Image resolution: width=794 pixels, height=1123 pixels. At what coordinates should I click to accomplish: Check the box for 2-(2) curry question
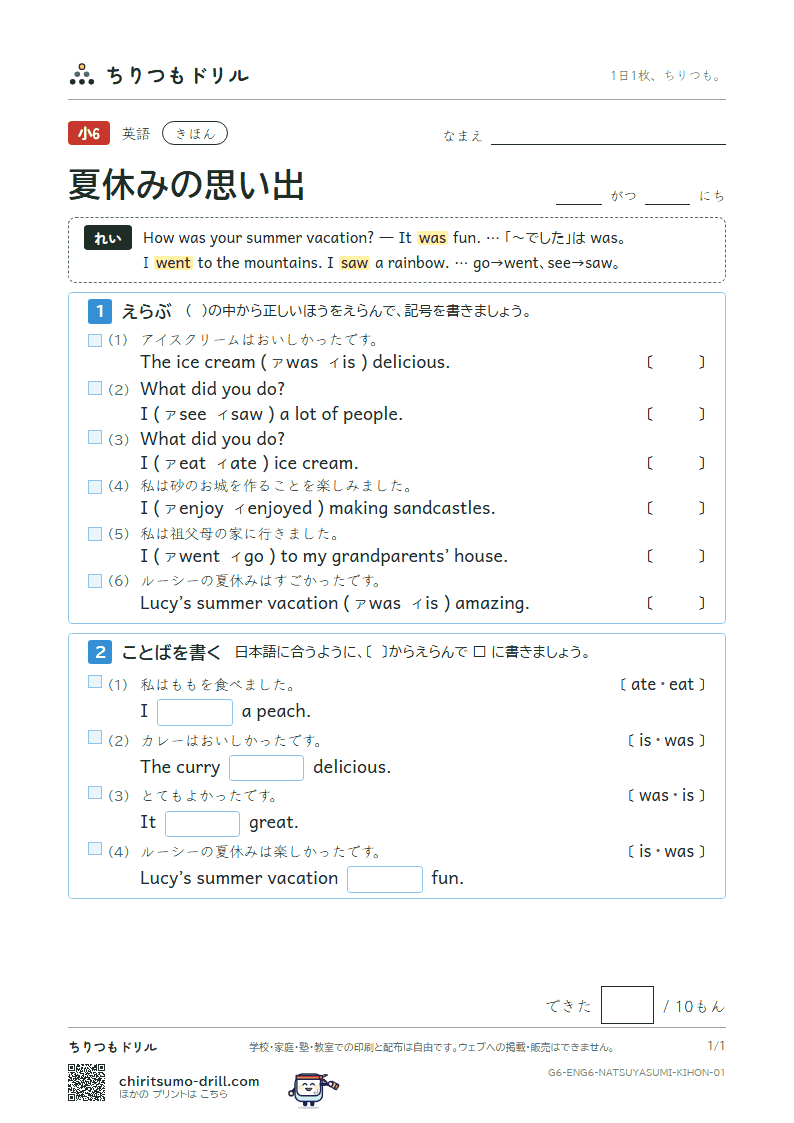[x=95, y=737]
